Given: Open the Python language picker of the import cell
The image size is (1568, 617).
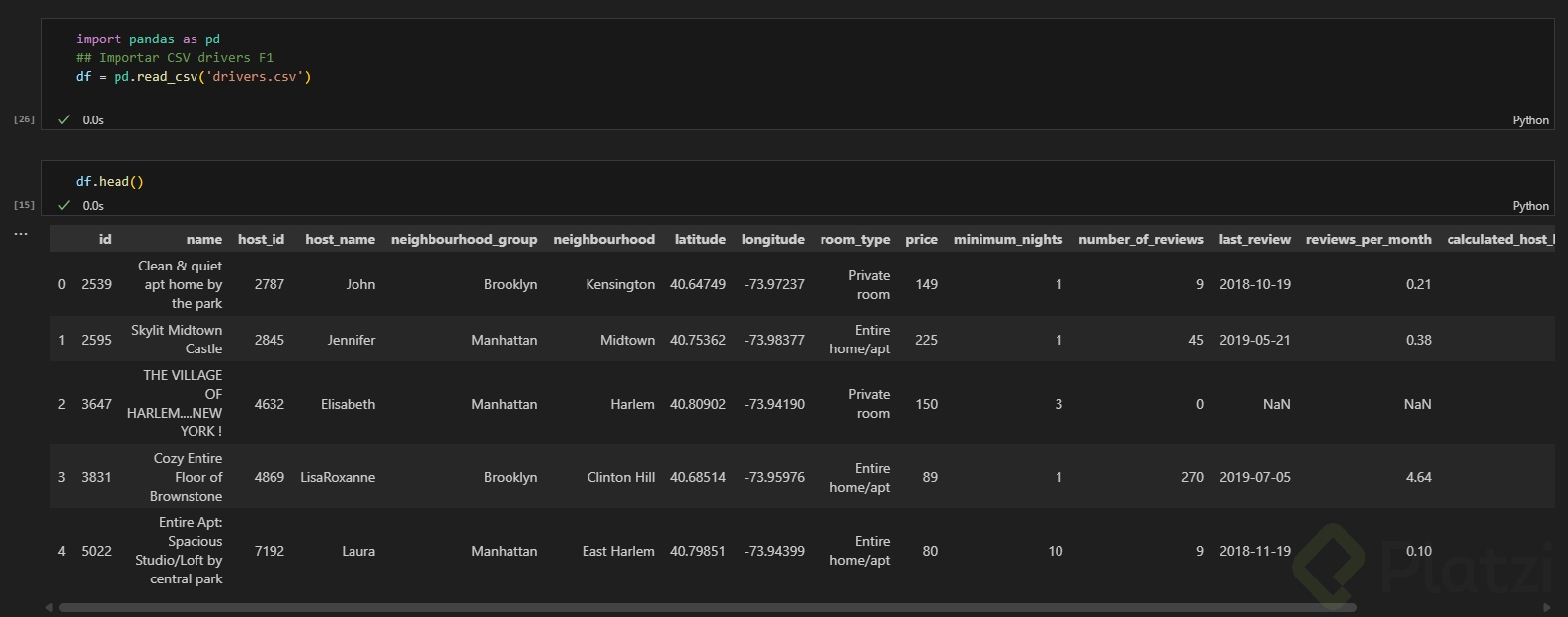Looking at the screenshot, I should (1530, 120).
